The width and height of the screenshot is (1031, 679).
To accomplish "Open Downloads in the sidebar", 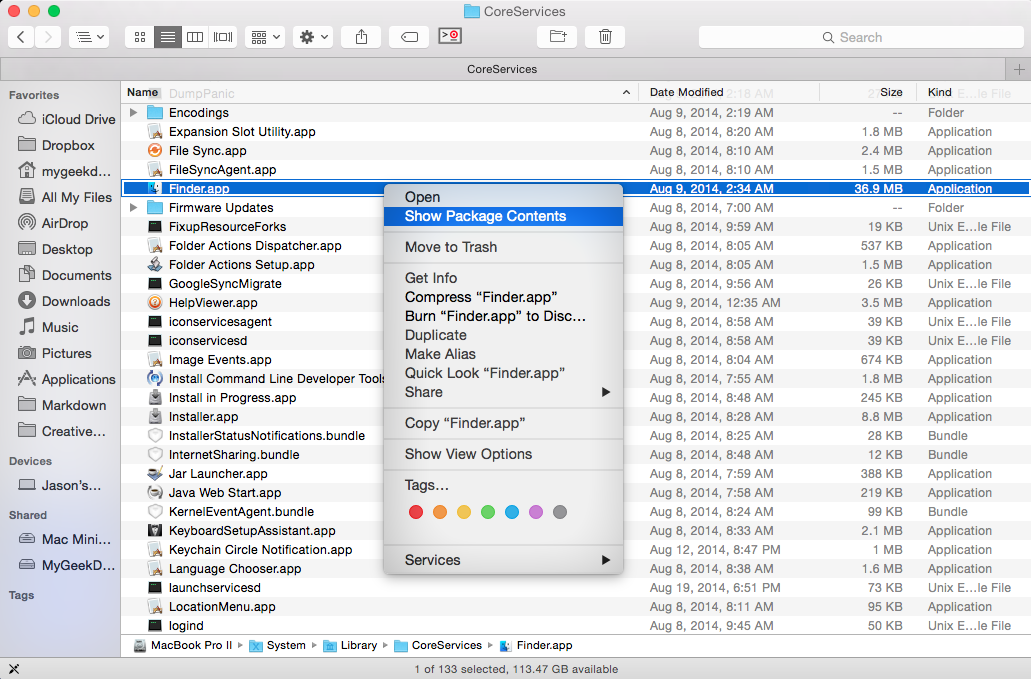I will [64, 301].
